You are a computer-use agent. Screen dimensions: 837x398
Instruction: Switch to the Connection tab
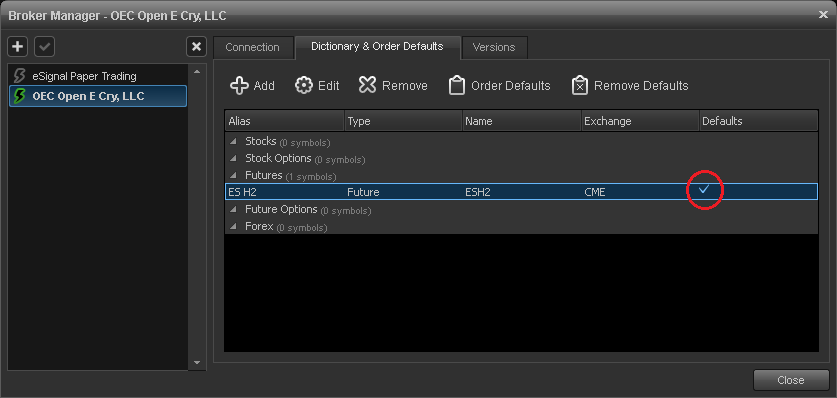pos(252,47)
